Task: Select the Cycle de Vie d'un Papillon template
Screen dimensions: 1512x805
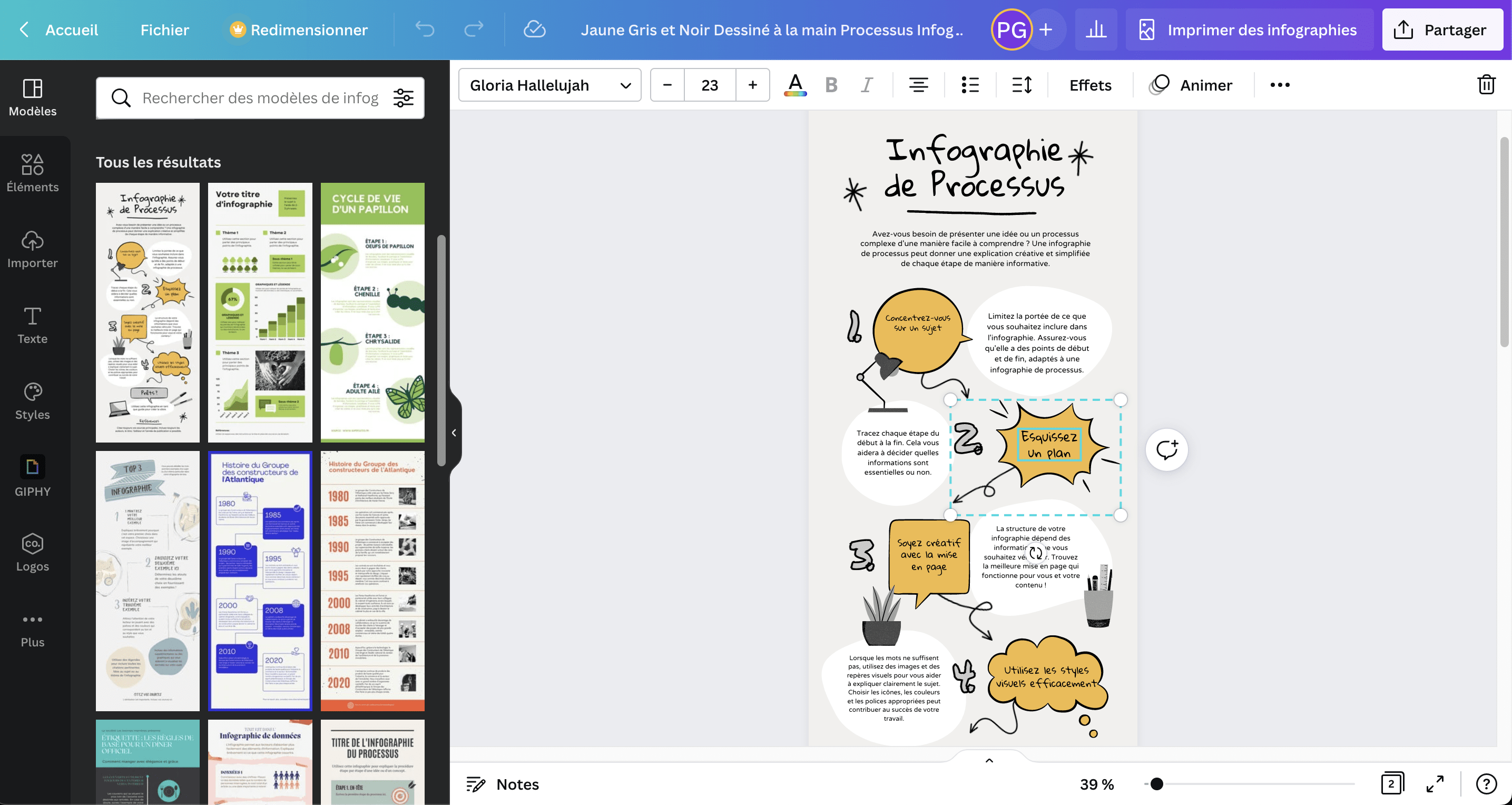Action: click(372, 312)
